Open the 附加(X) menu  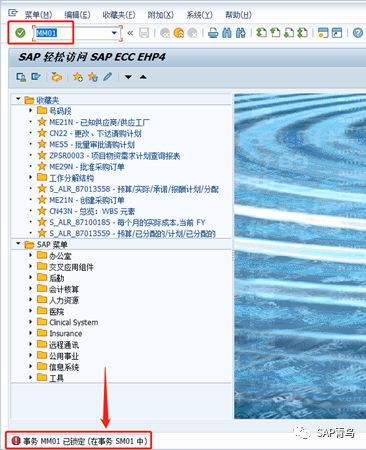coord(160,15)
